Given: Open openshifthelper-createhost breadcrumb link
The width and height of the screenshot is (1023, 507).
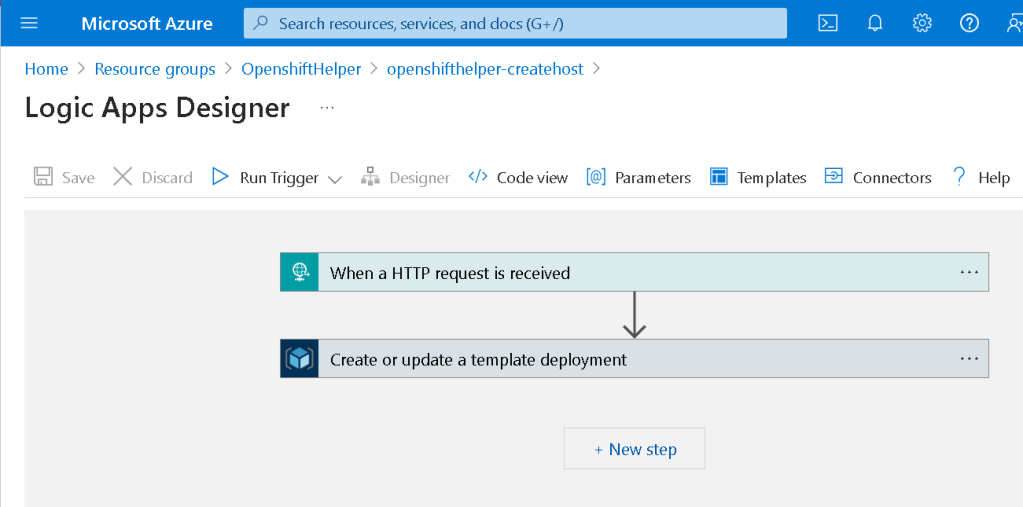Looking at the screenshot, I should (485, 69).
